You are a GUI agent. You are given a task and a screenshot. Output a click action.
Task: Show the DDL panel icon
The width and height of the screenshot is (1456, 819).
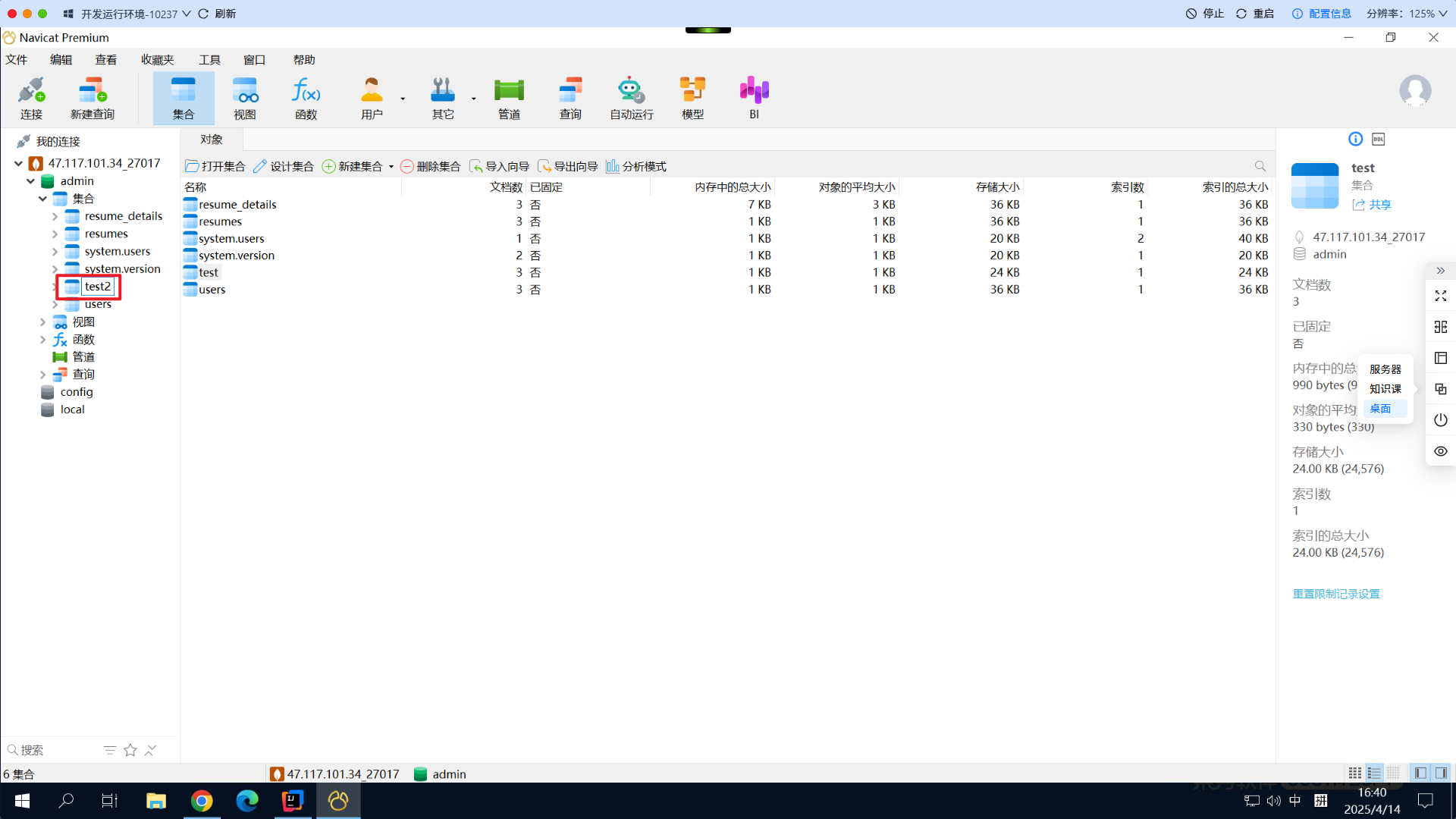point(1379,139)
